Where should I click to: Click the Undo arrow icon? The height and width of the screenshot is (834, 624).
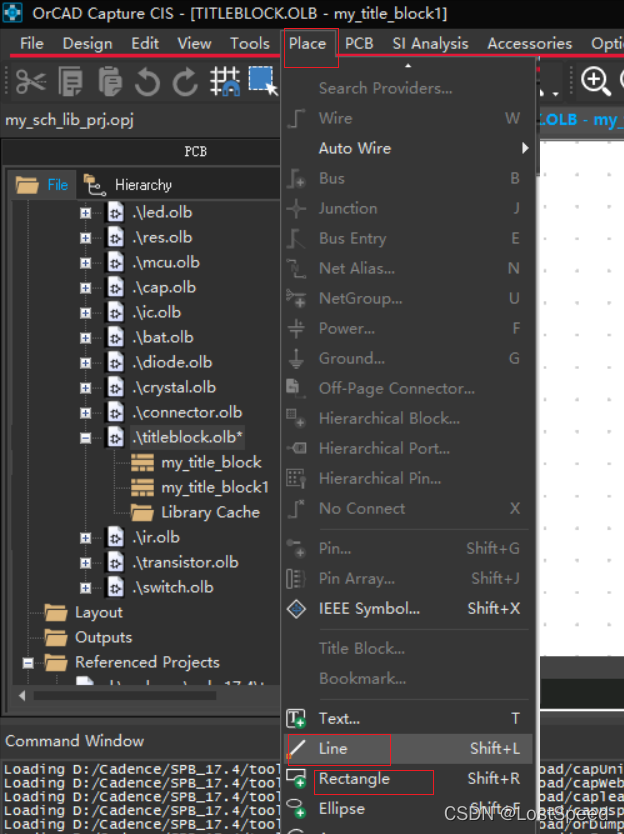(147, 82)
